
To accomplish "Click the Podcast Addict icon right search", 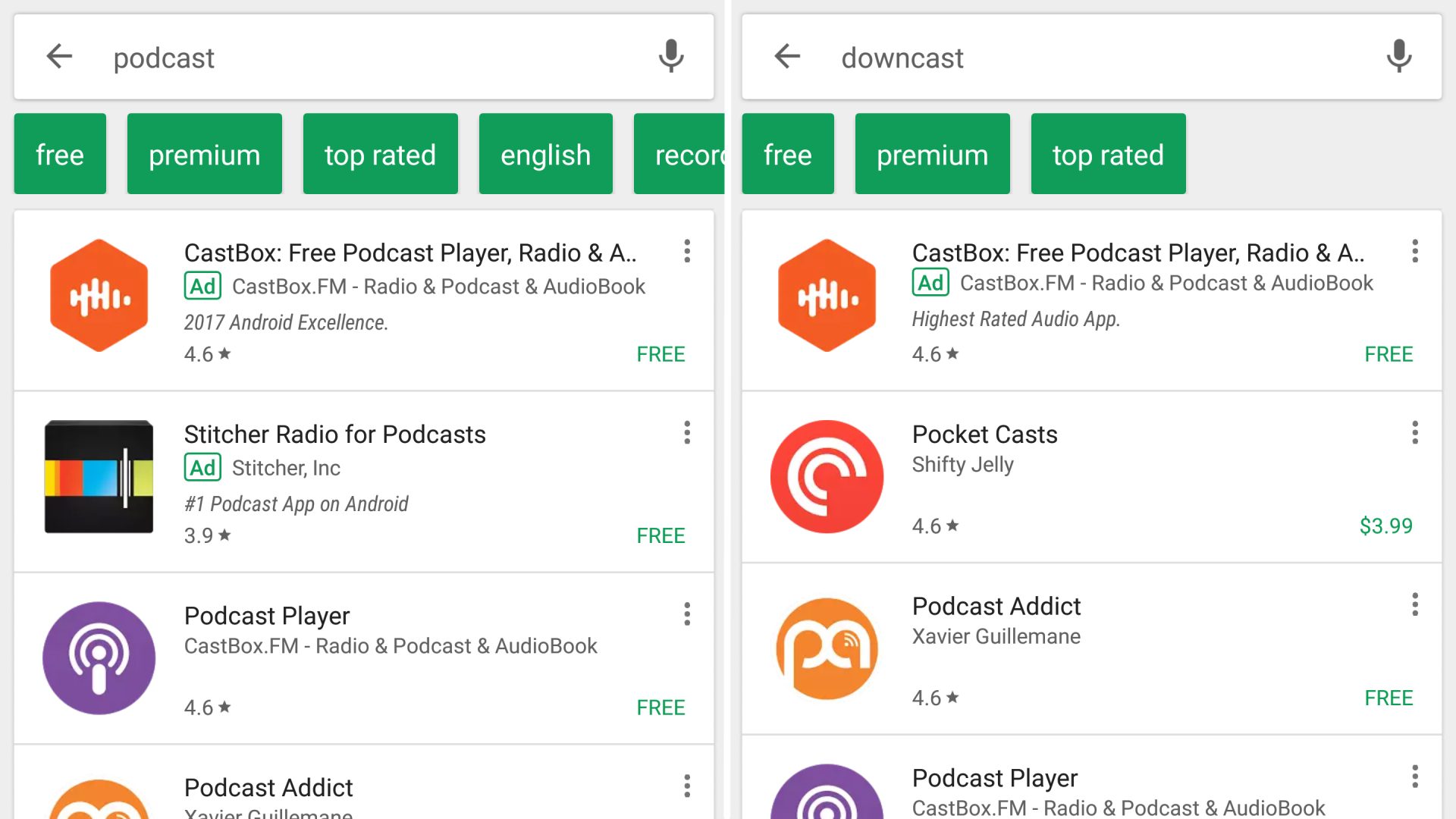I will tap(828, 648).
